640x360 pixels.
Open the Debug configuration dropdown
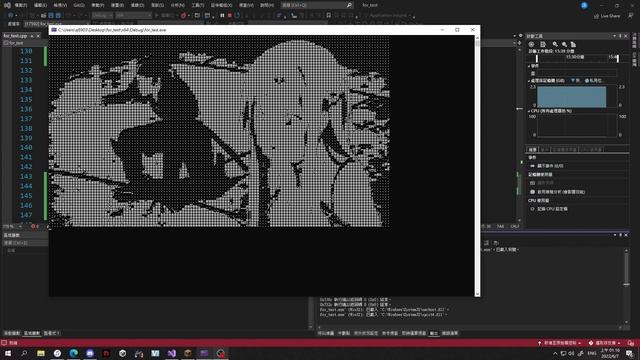pyautogui.click(x=102, y=16)
